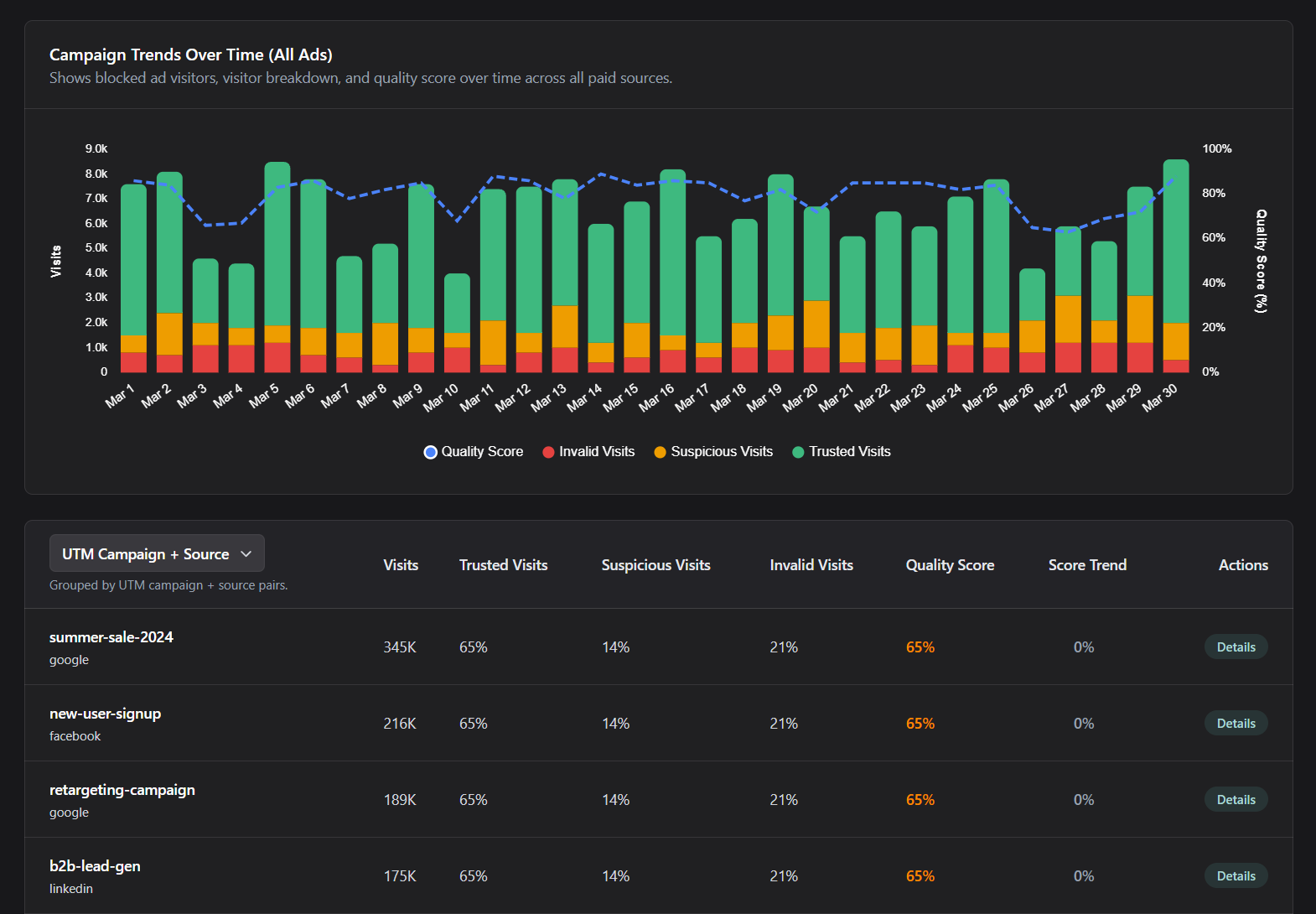Click the Suspicious Visits column header
The width and height of the screenshot is (1316, 914).
(655, 565)
